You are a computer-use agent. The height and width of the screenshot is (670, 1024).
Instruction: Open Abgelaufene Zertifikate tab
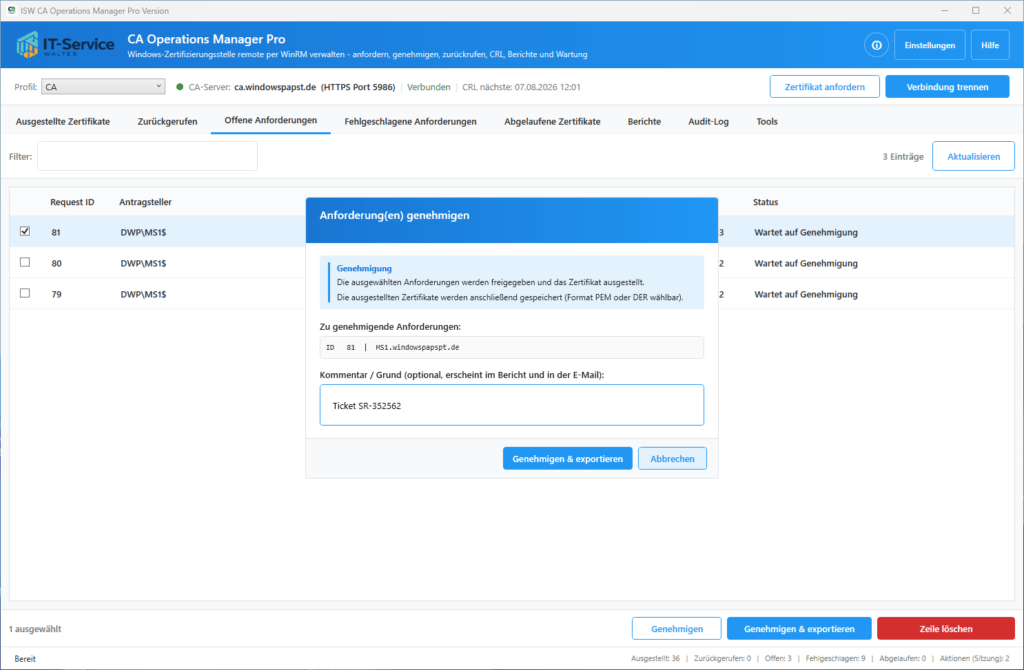click(552, 121)
